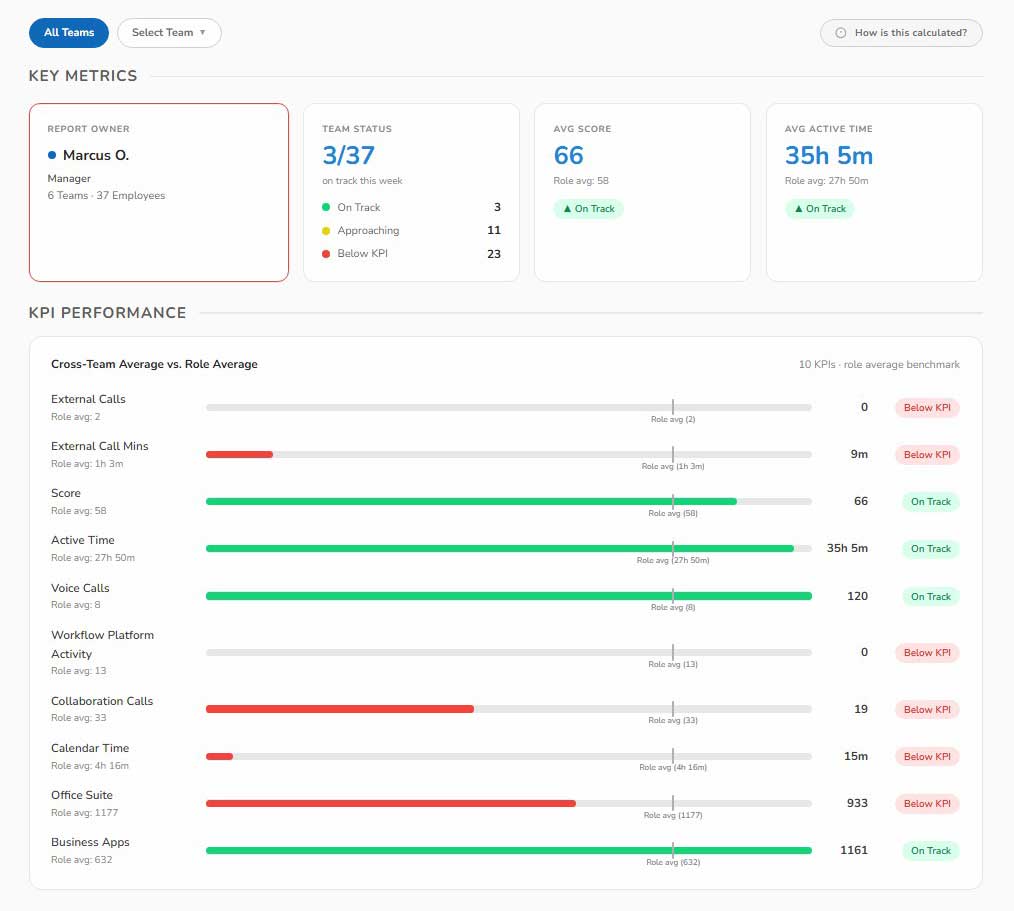Screen dimensions: 1014x911
Task: Click the Collaboration Calls red progress bar
Action: [x=340, y=709]
